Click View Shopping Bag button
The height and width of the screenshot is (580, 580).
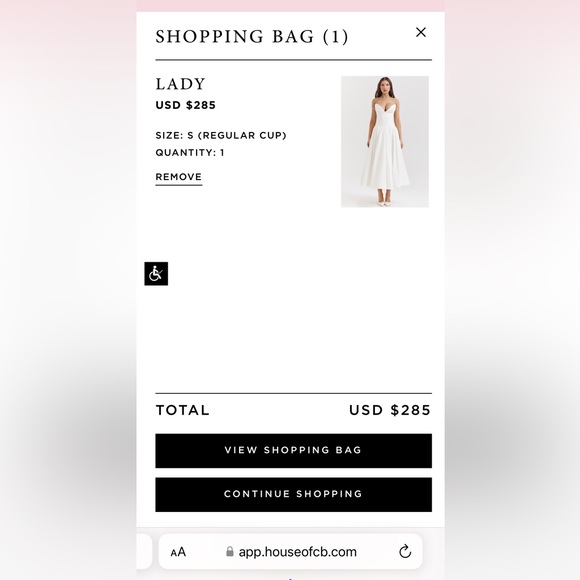[293, 451]
